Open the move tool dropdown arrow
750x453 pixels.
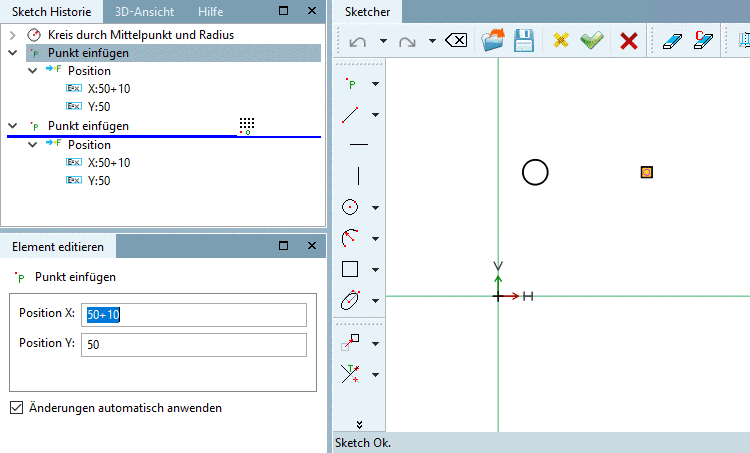[x=375, y=343]
